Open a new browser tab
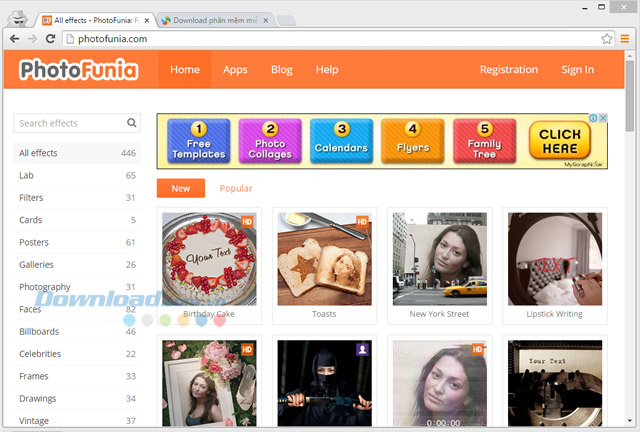640x432 pixels. click(x=285, y=20)
